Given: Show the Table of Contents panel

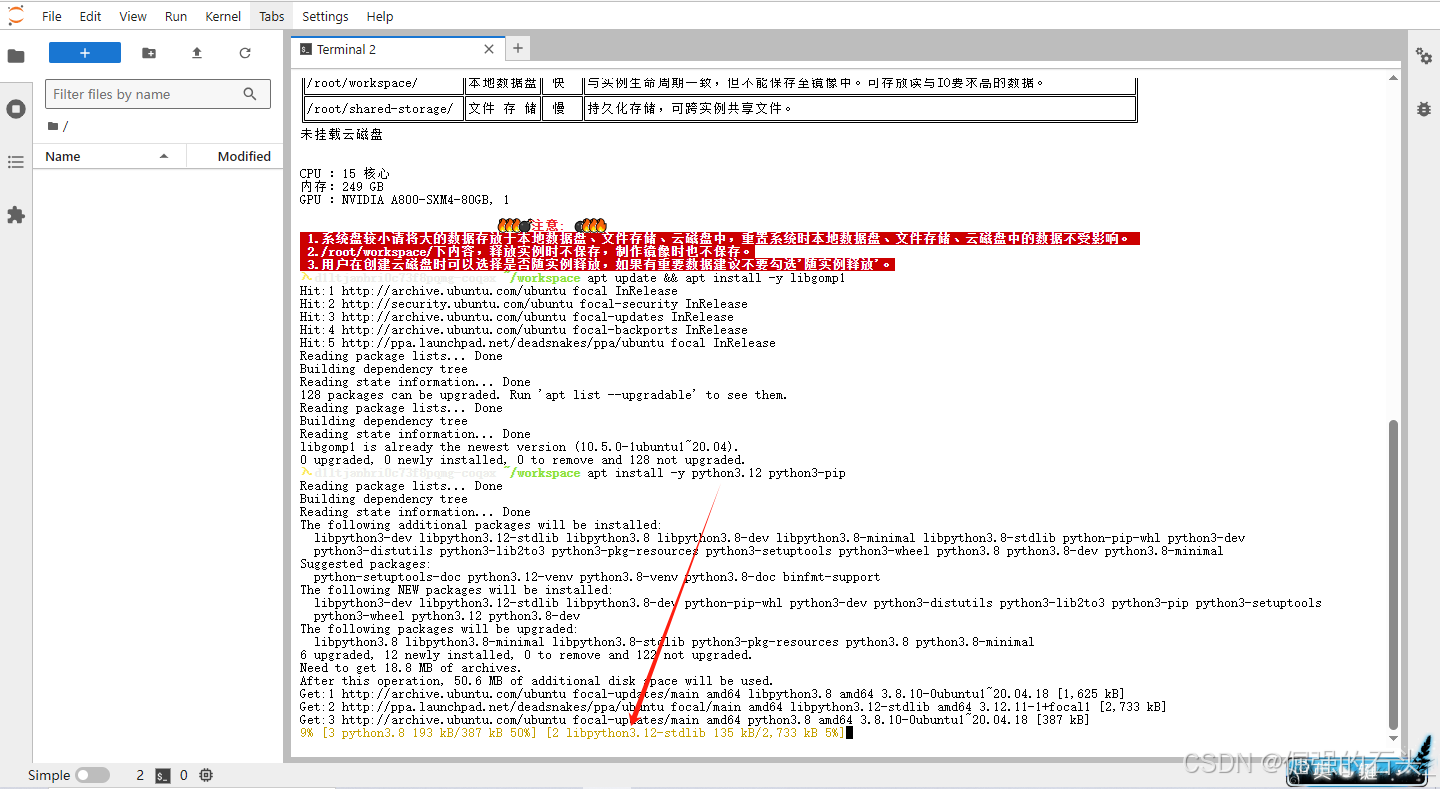Looking at the screenshot, I should coord(16,162).
